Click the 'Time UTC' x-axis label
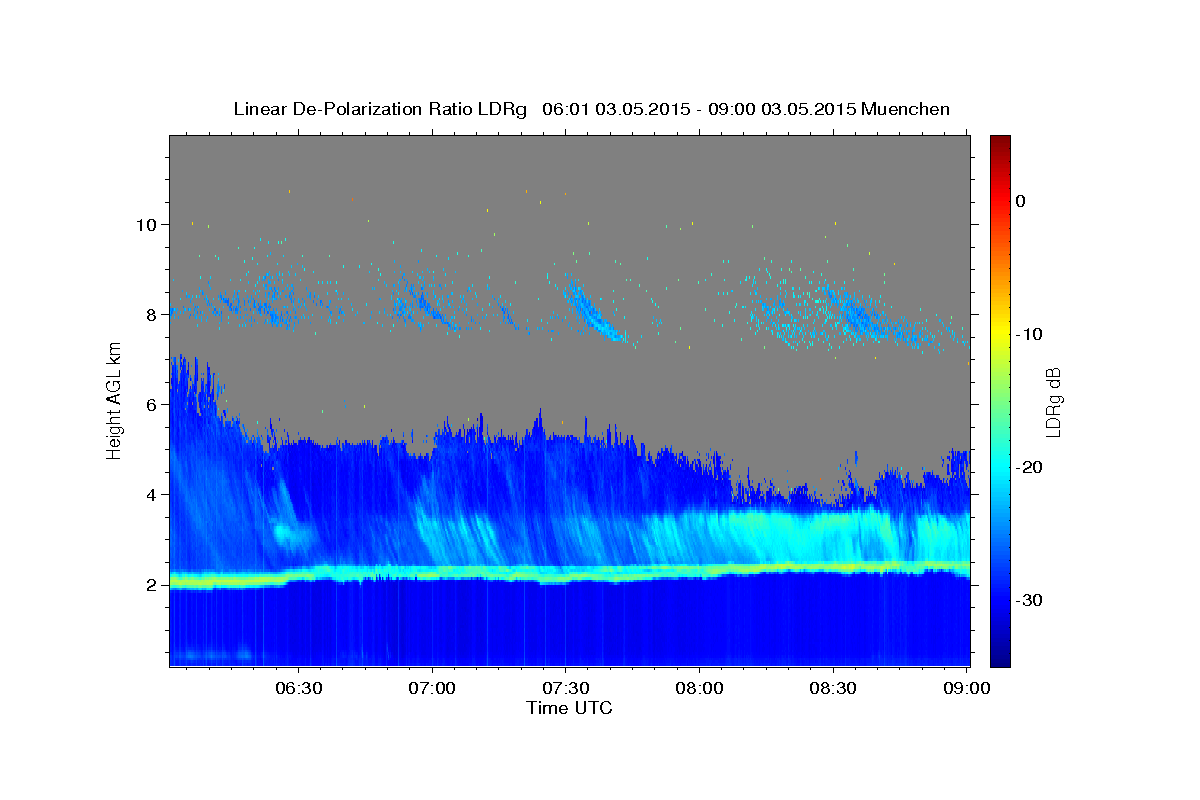Image resolution: width=1200 pixels, height=800 pixels. click(569, 708)
